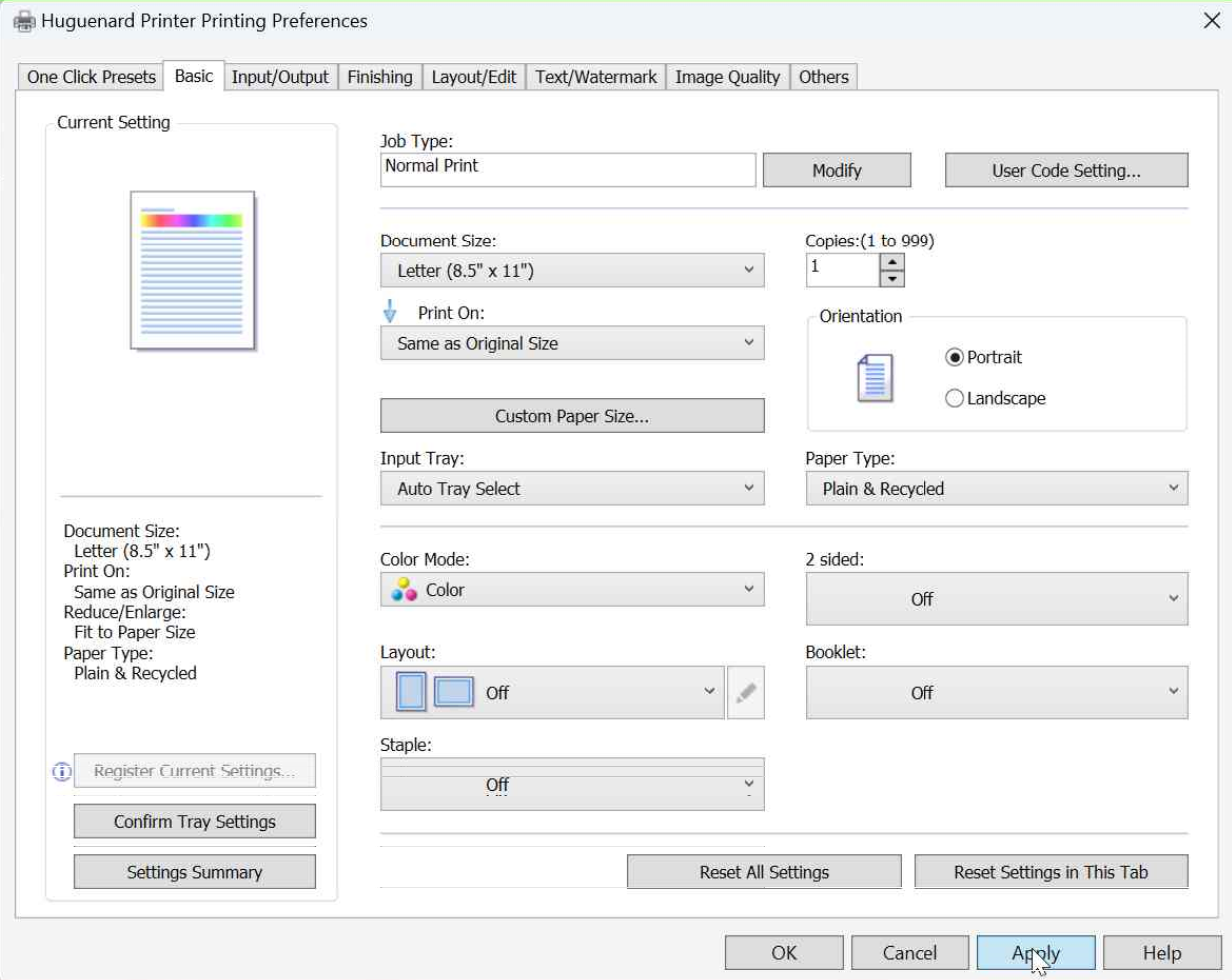Open User Code Setting
The width and height of the screenshot is (1232, 980).
tap(1066, 170)
